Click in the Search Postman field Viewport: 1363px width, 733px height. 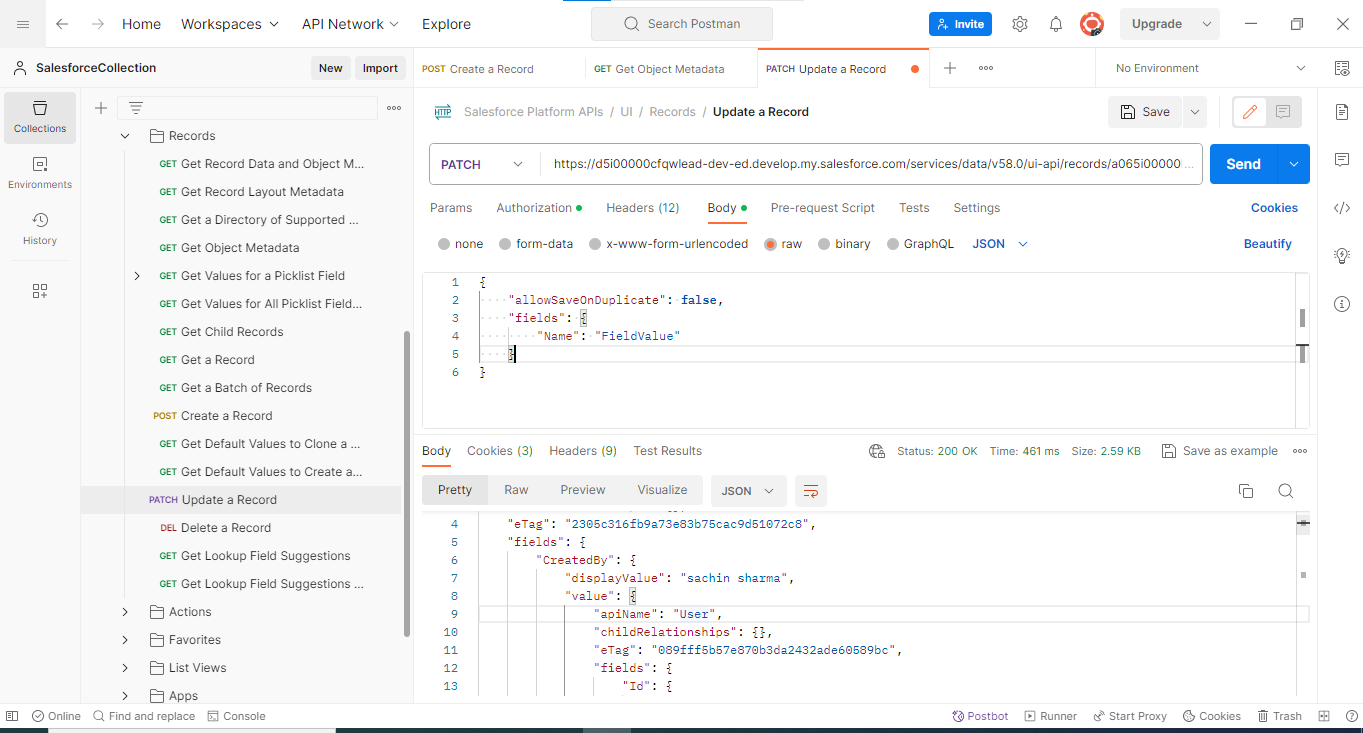(682, 24)
